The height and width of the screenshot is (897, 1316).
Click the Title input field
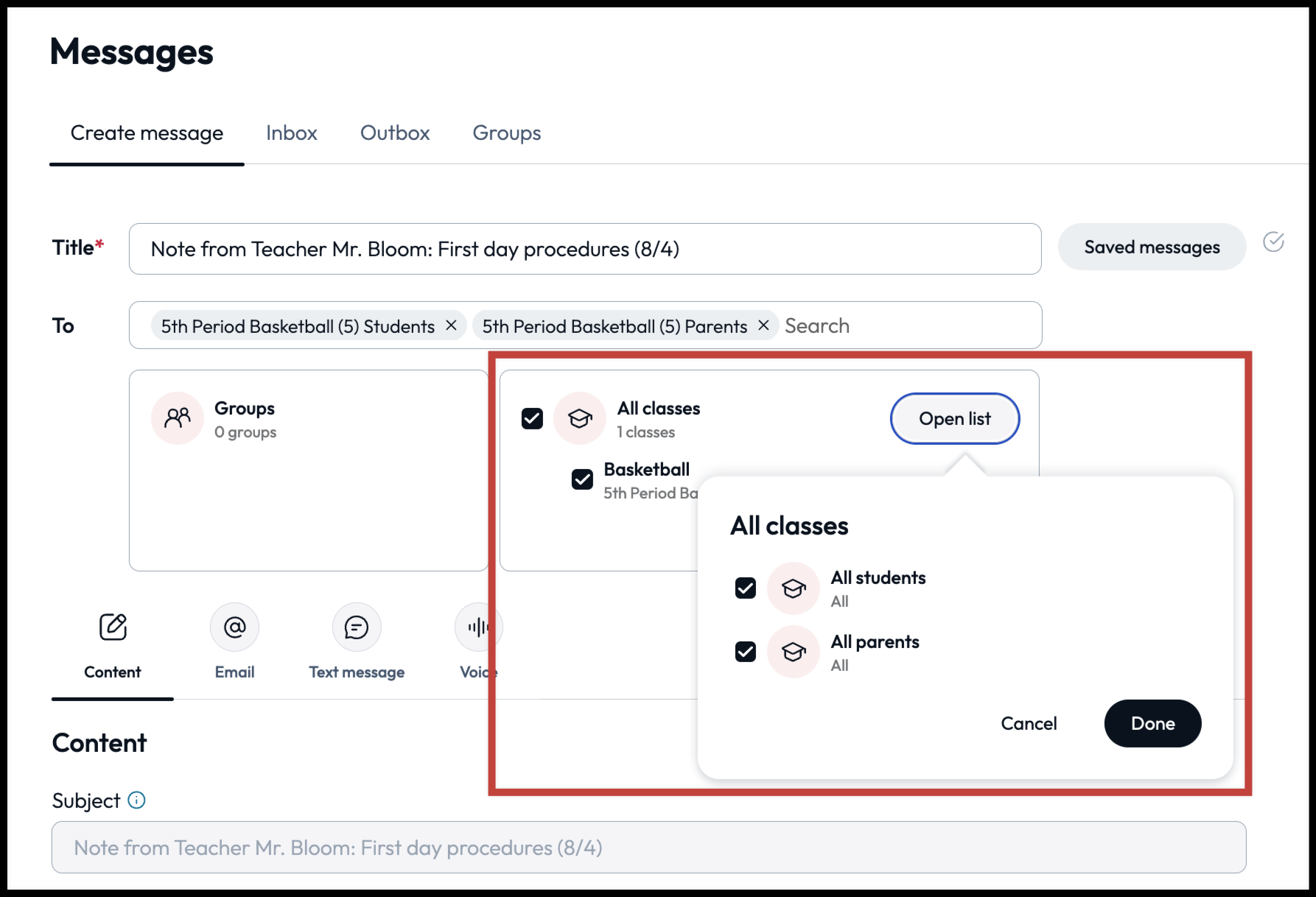click(584, 249)
